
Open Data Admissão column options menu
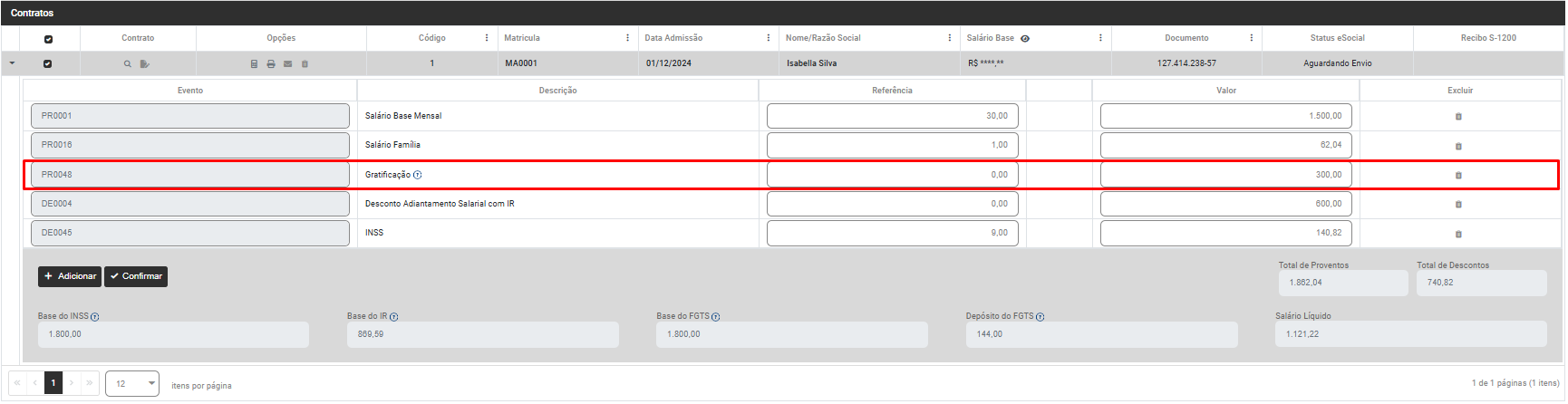[x=768, y=38]
